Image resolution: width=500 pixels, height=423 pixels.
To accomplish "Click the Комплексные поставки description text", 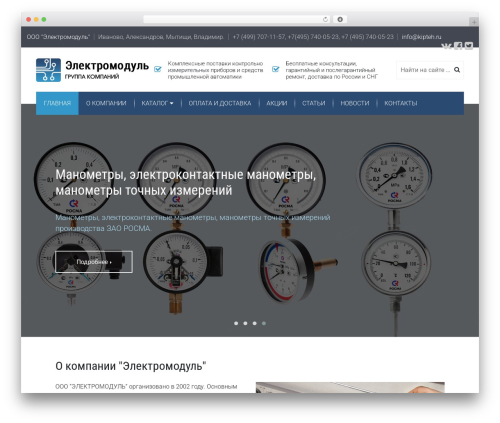I will [x=215, y=70].
